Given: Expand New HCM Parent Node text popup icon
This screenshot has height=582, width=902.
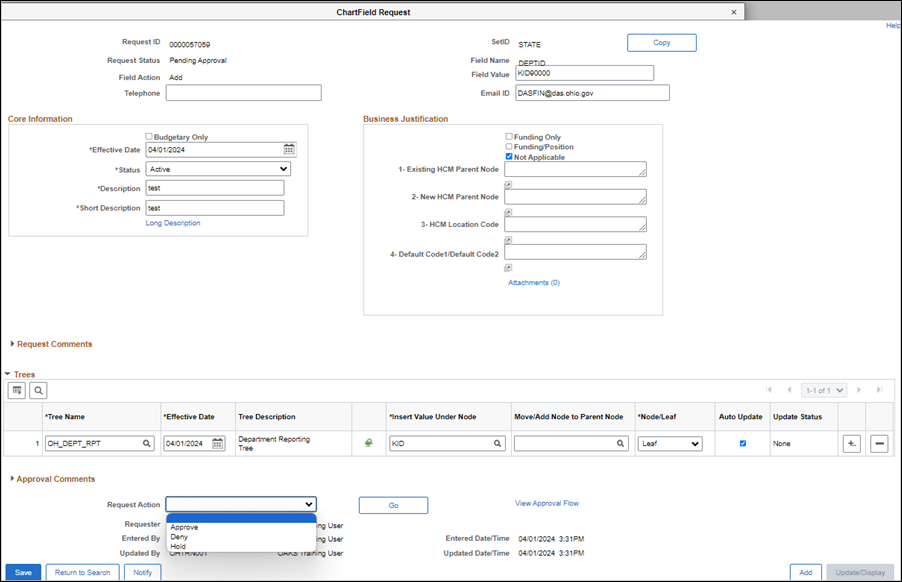Looking at the screenshot, I should pos(508,212).
